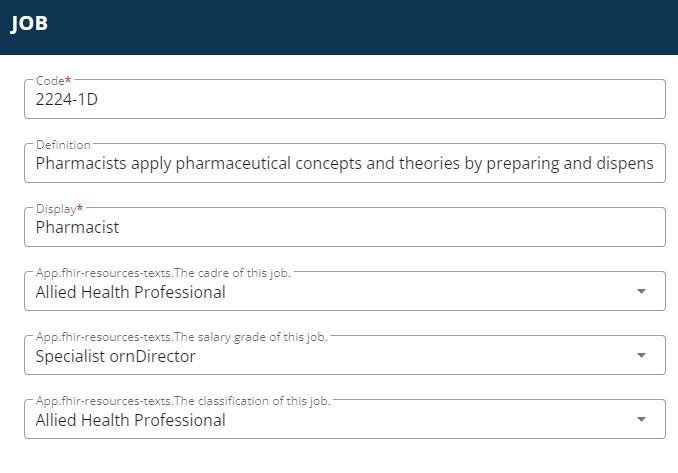This screenshot has width=678, height=473.
Task: Click inside the Code input field
Action: tap(345, 99)
